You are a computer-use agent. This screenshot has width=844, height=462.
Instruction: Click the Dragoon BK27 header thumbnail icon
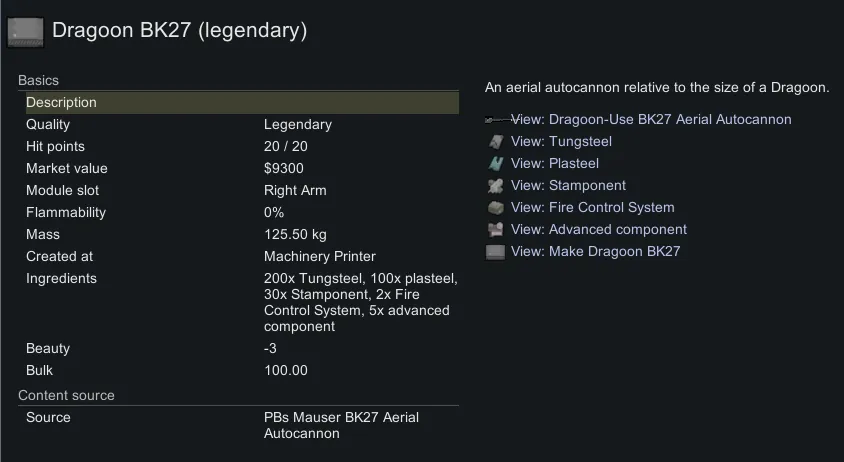[26, 31]
